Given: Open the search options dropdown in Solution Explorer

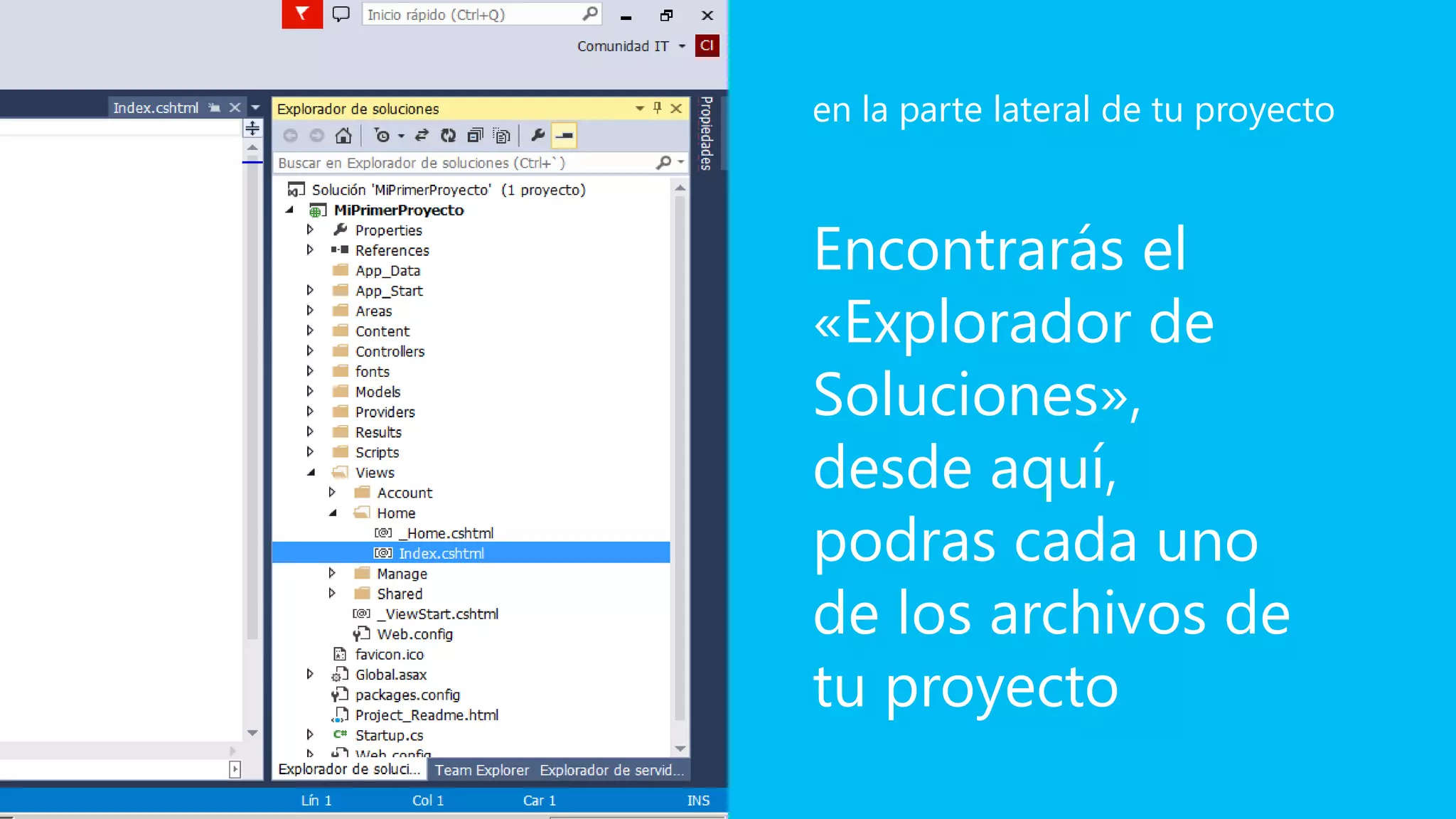Looking at the screenshot, I should 681,163.
